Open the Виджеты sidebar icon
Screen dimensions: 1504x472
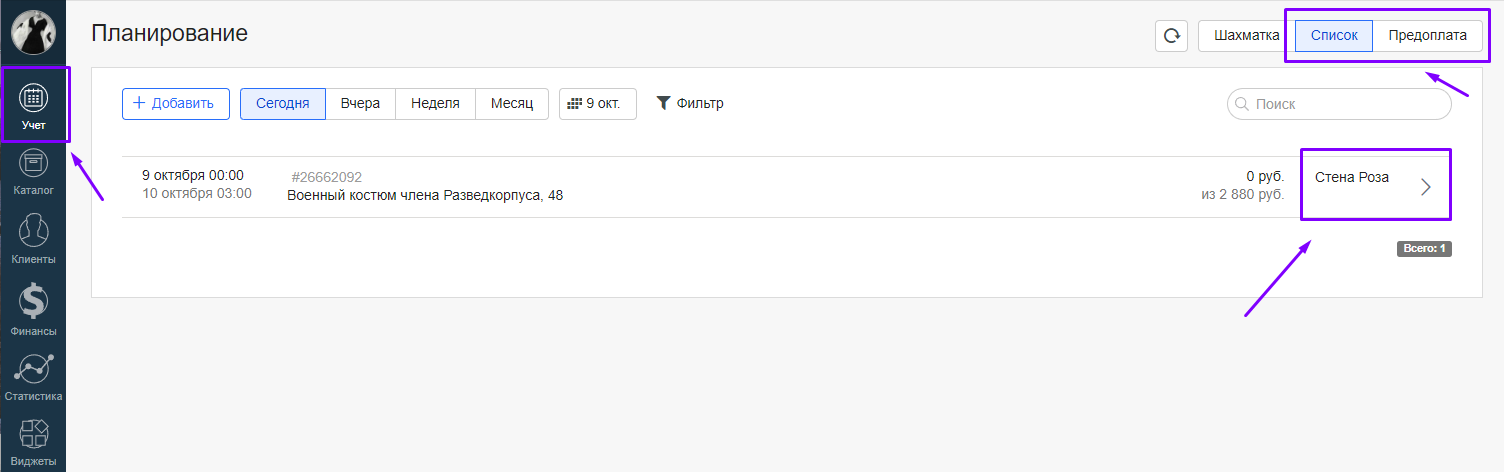coord(34,436)
